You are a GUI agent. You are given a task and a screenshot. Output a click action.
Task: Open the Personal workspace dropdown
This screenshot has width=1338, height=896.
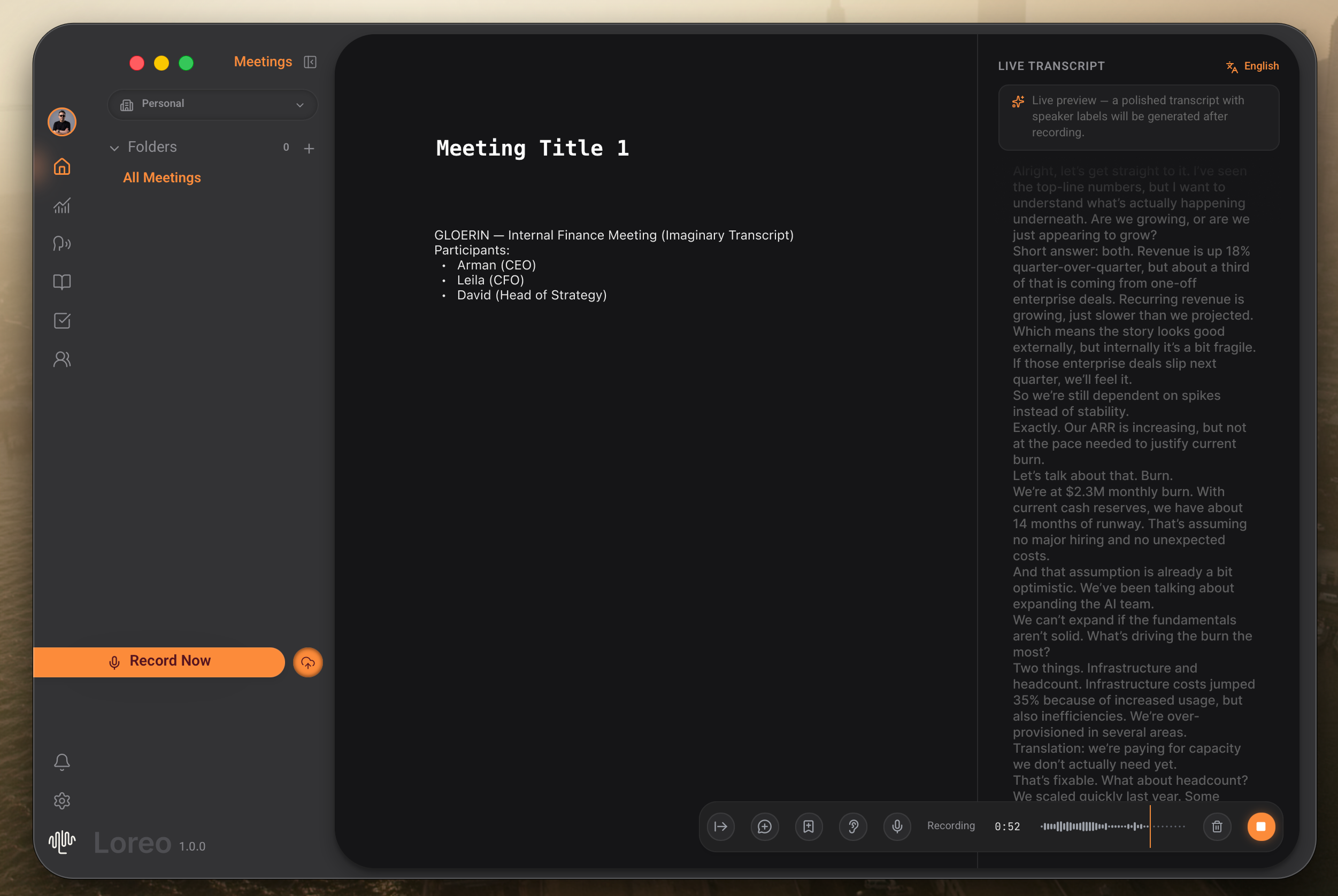(212, 104)
